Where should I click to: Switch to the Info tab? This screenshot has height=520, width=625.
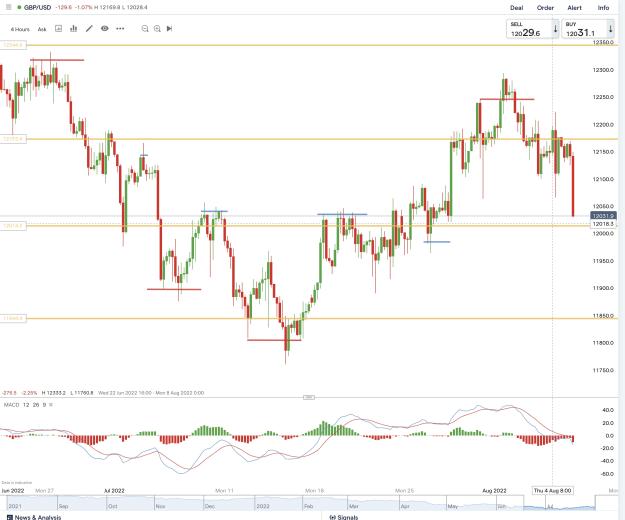click(x=603, y=8)
